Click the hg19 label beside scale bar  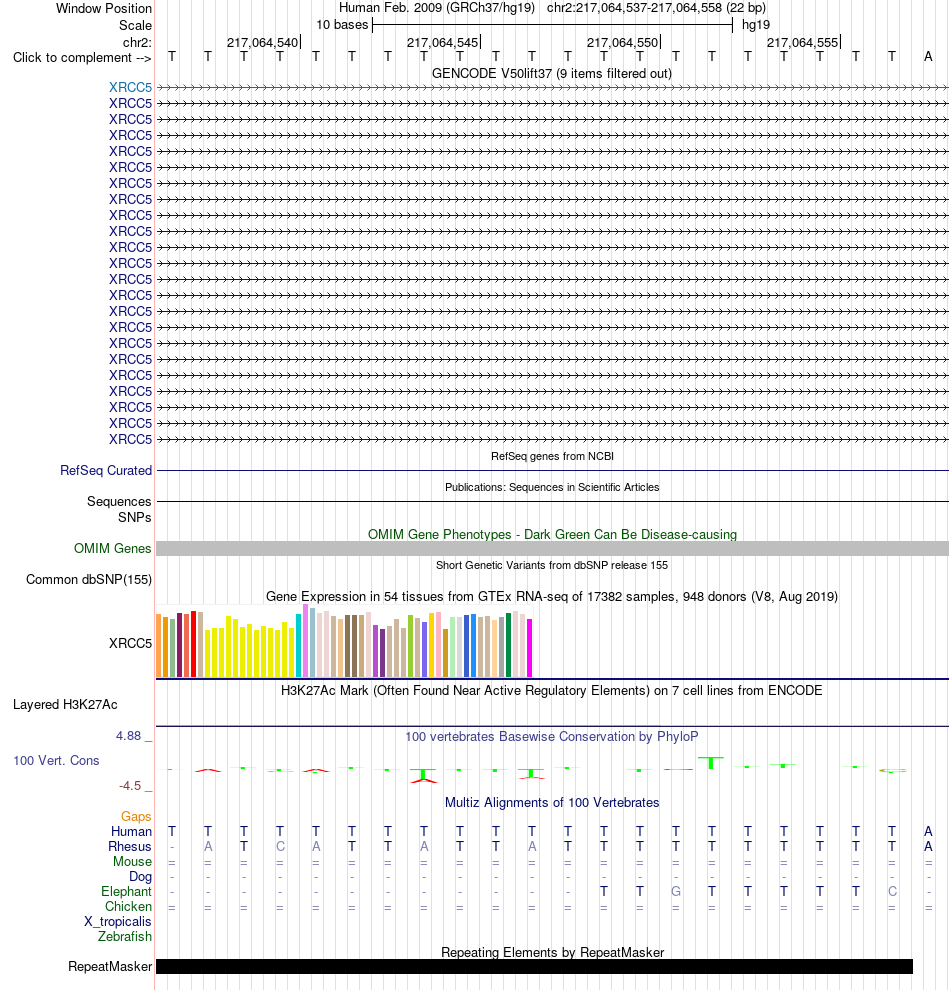(756, 25)
